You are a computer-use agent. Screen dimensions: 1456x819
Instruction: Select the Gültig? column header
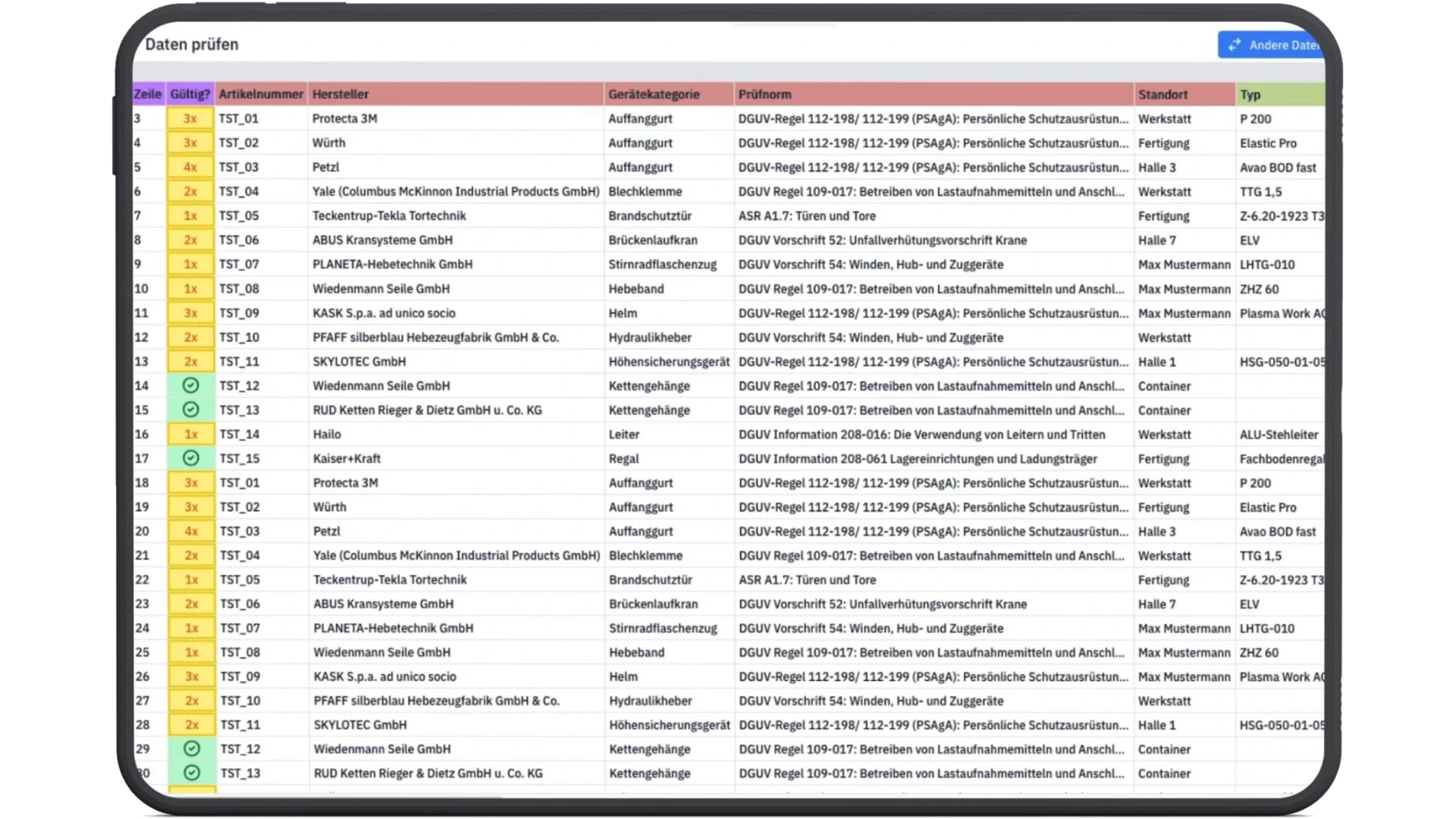pyautogui.click(x=190, y=94)
